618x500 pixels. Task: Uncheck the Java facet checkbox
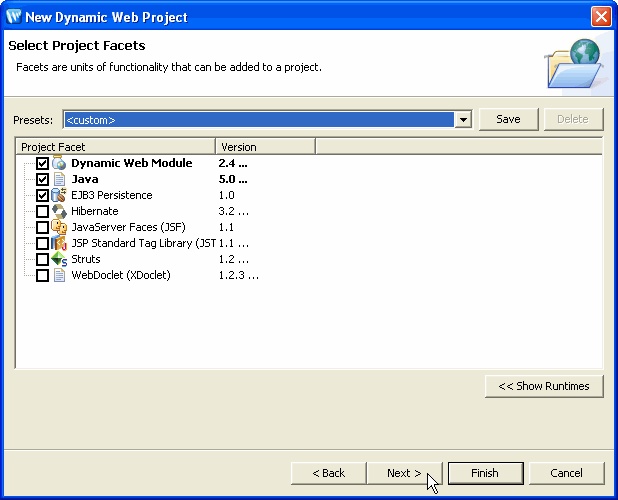point(42,179)
